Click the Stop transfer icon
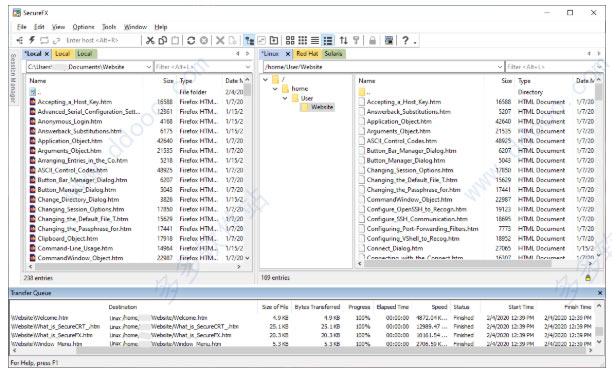The width and height of the screenshot is (612, 372). point(204,40)
